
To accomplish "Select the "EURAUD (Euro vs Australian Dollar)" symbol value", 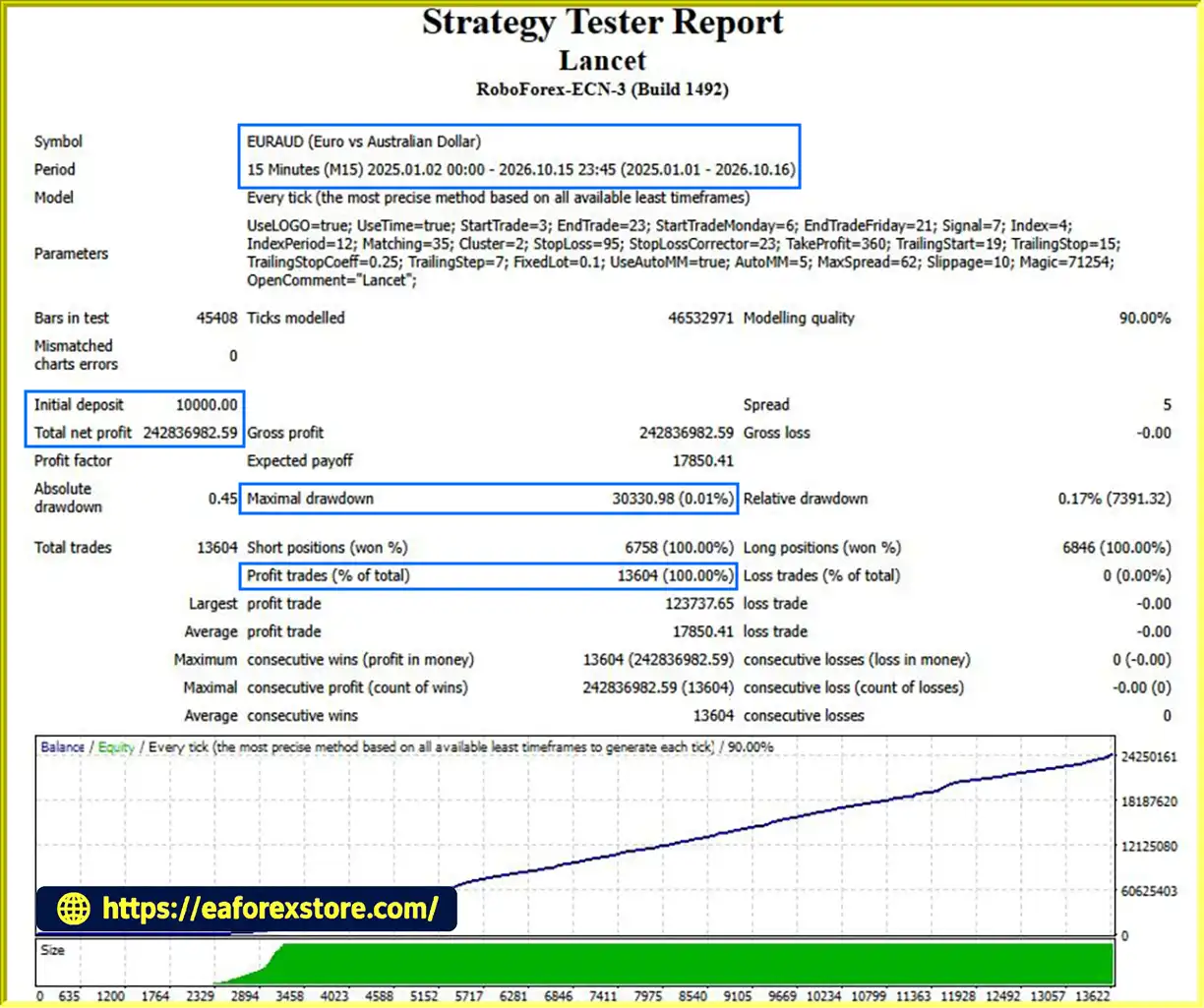I will tap(364, 142).
